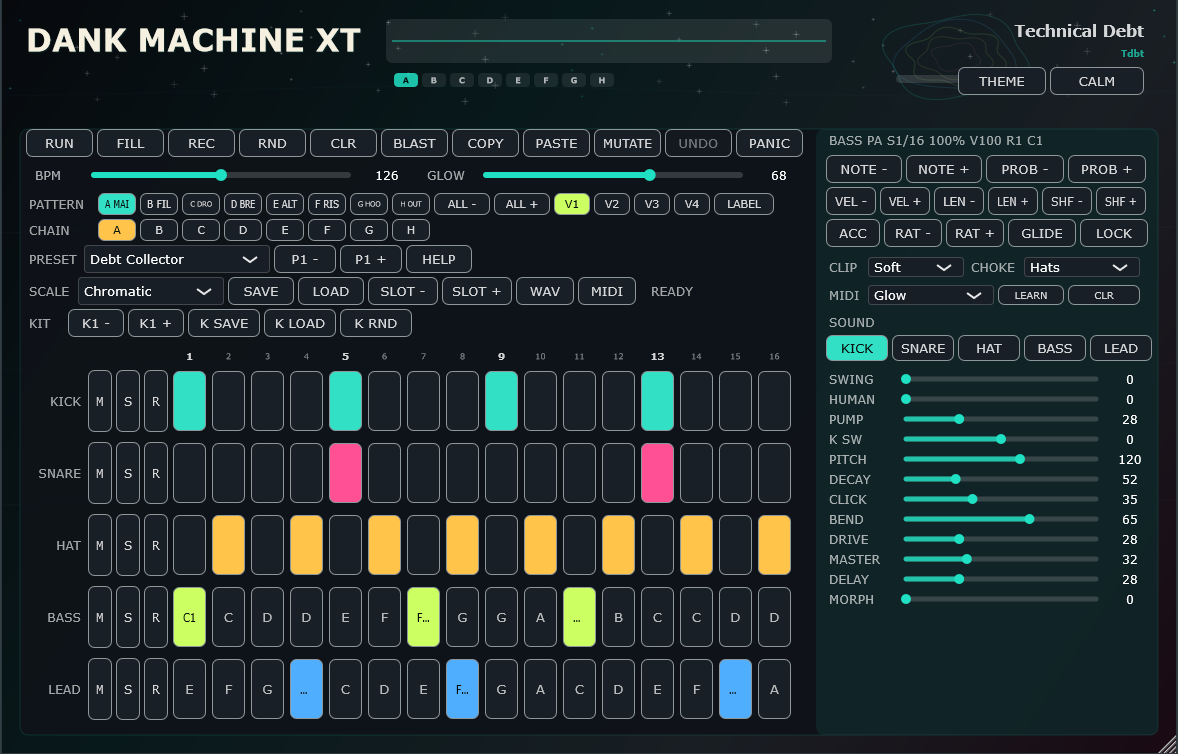1178x754 pixels.
Task: Toggle KICK step 1
Action: 189,401
